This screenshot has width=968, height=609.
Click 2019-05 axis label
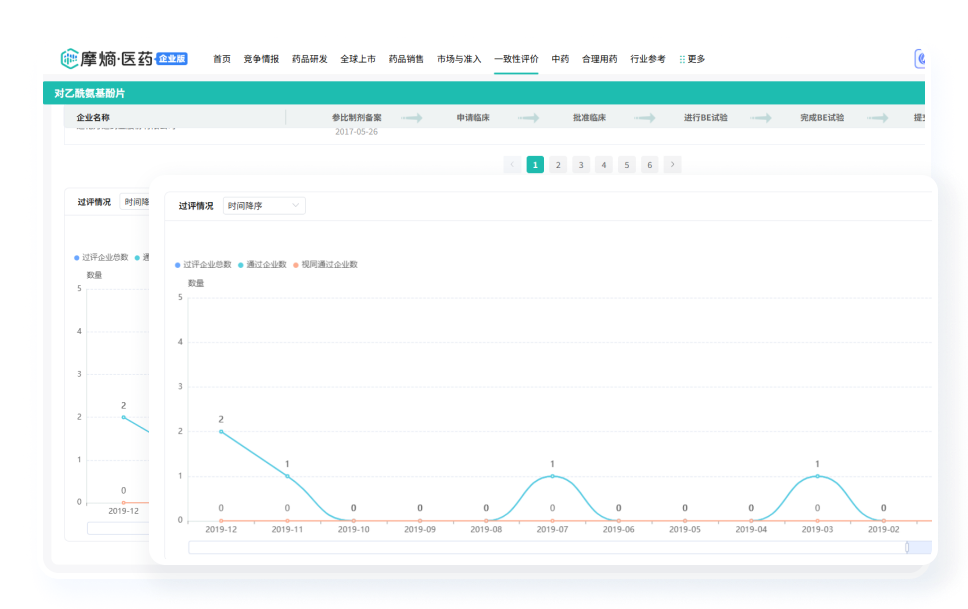click(685, 529)
